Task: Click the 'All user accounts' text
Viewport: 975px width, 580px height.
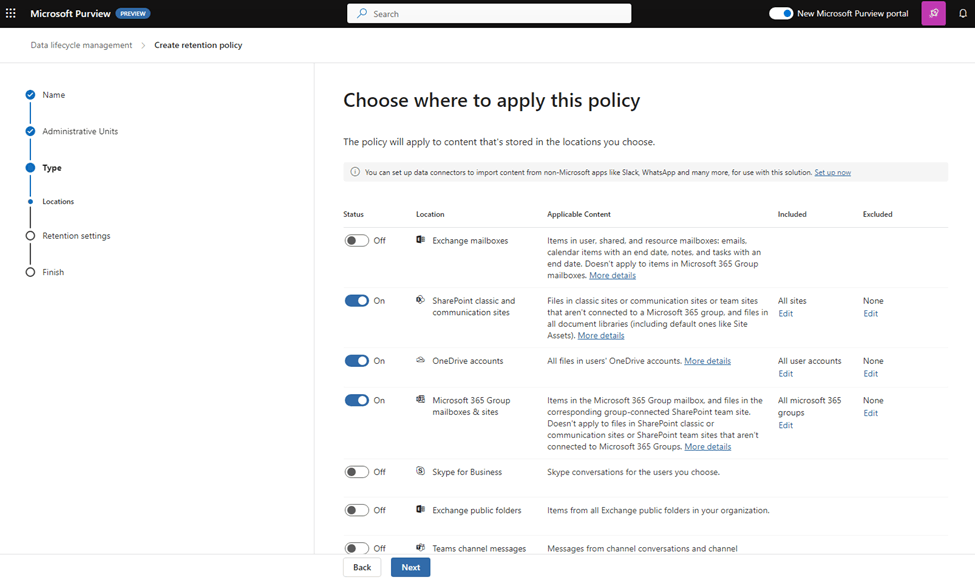Action: click(810, 361)
